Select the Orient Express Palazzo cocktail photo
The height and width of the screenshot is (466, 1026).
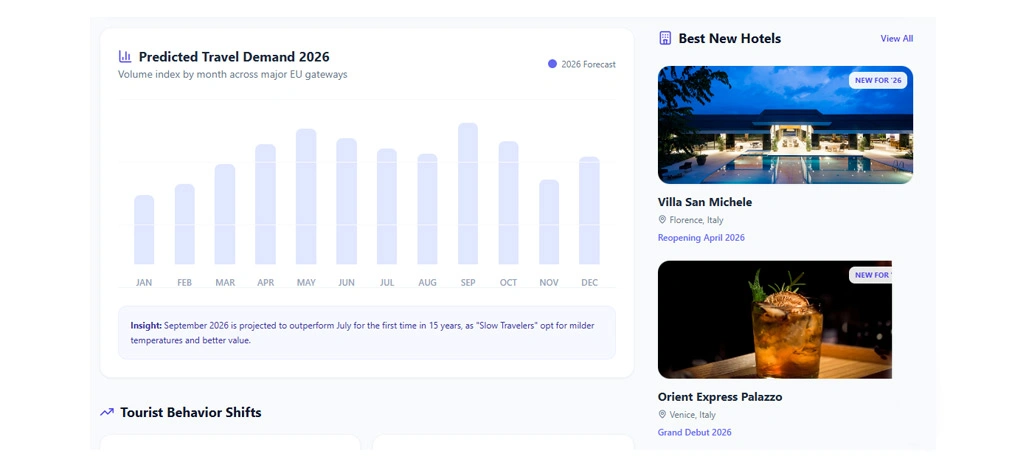[774, 320]
